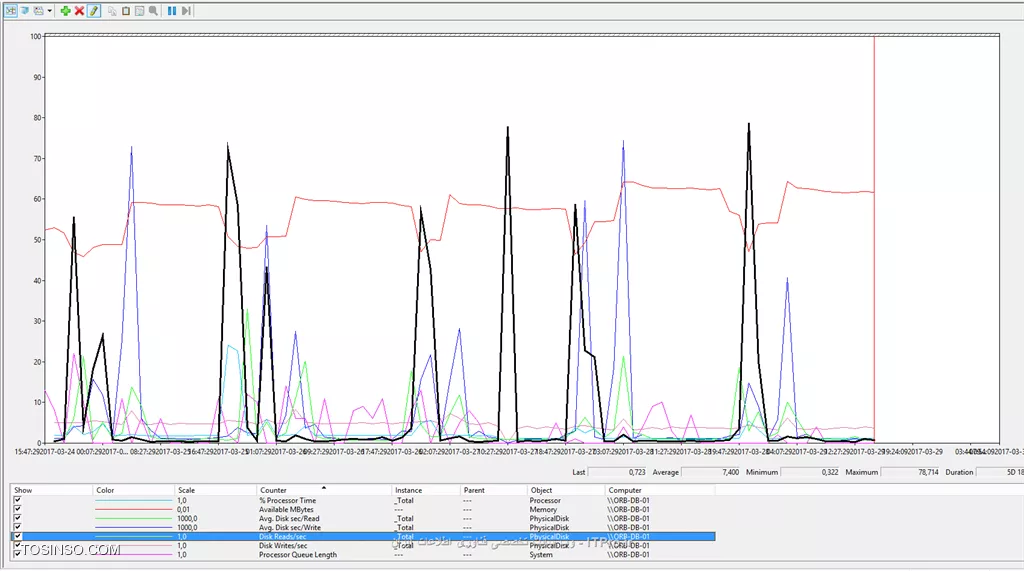Click the green Add counter plus icon
This screenshot has width=1024, height=571.
tap(65, 10)
